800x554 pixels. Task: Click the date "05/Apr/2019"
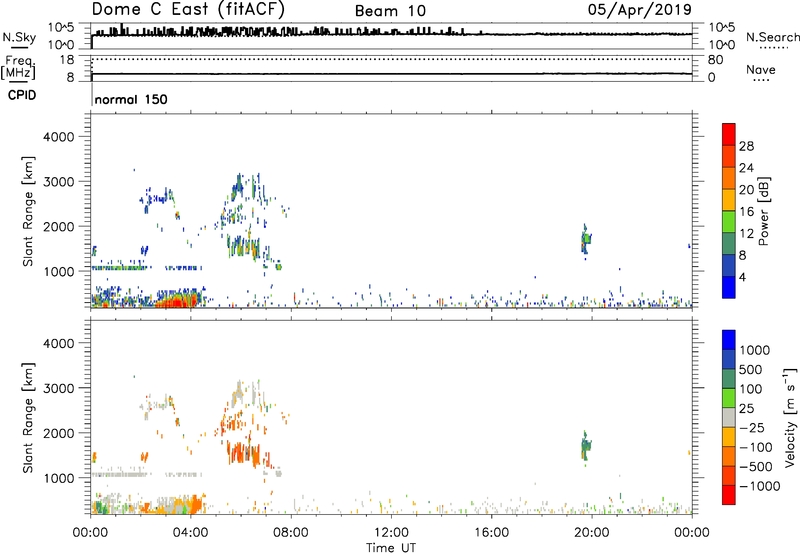pos(640,10)
